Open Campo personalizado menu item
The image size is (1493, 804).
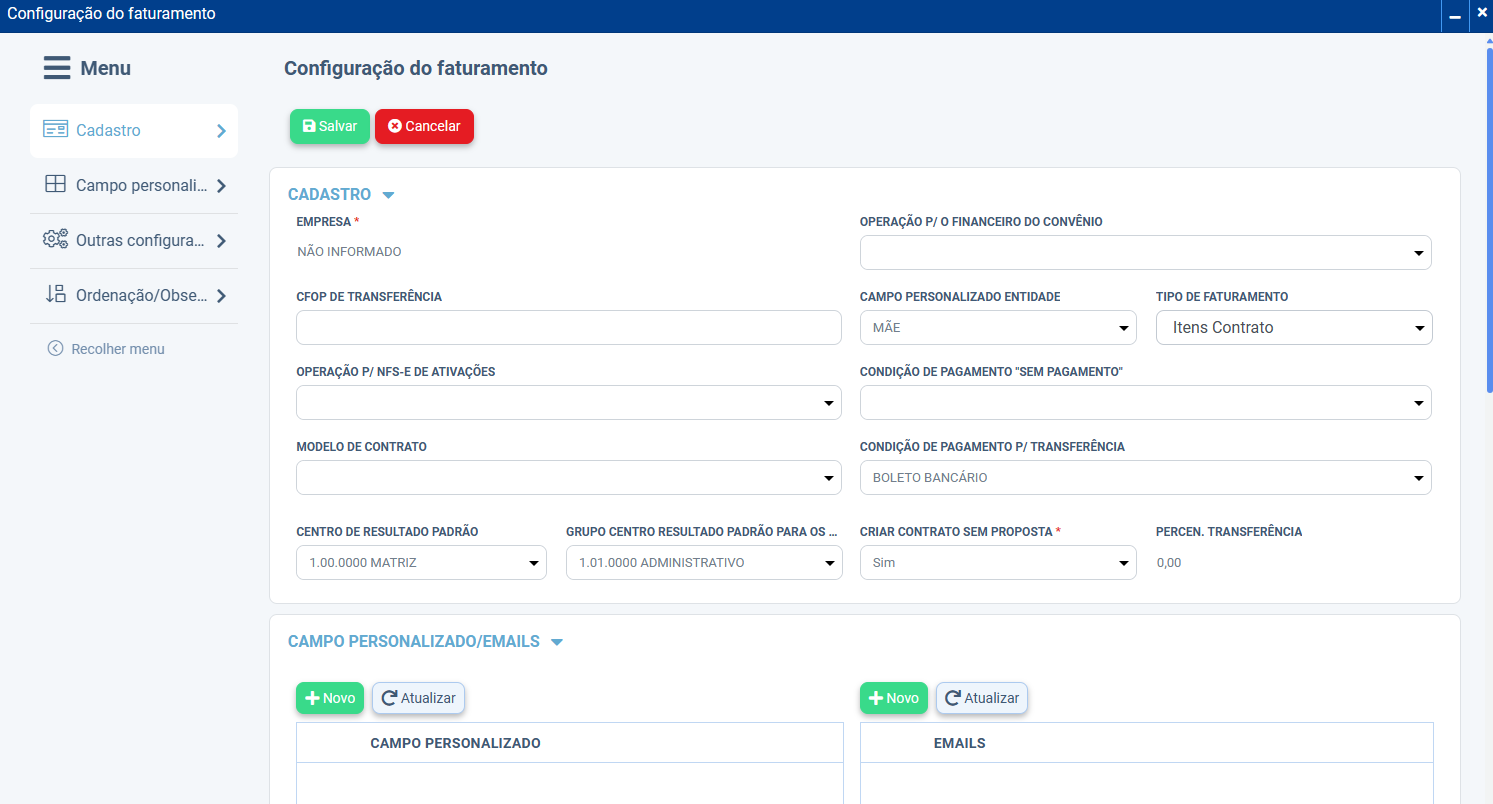pos(134,186)
